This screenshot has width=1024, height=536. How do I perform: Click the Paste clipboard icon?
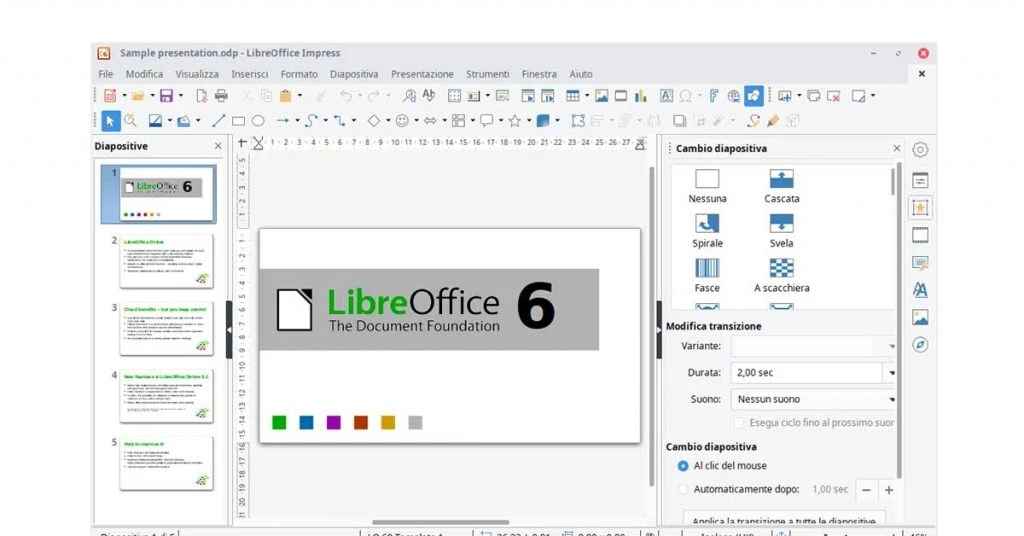tap(285, 96)
